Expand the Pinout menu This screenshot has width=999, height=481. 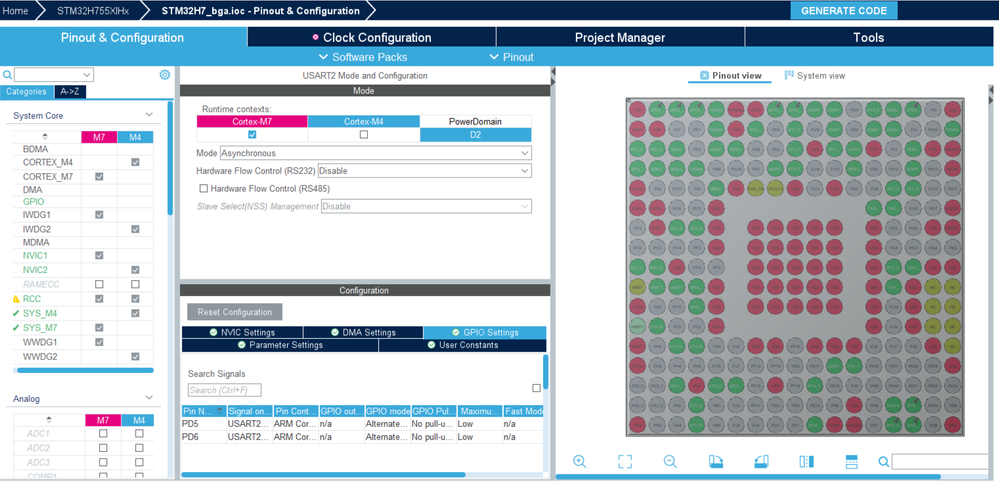pos(511,57)
